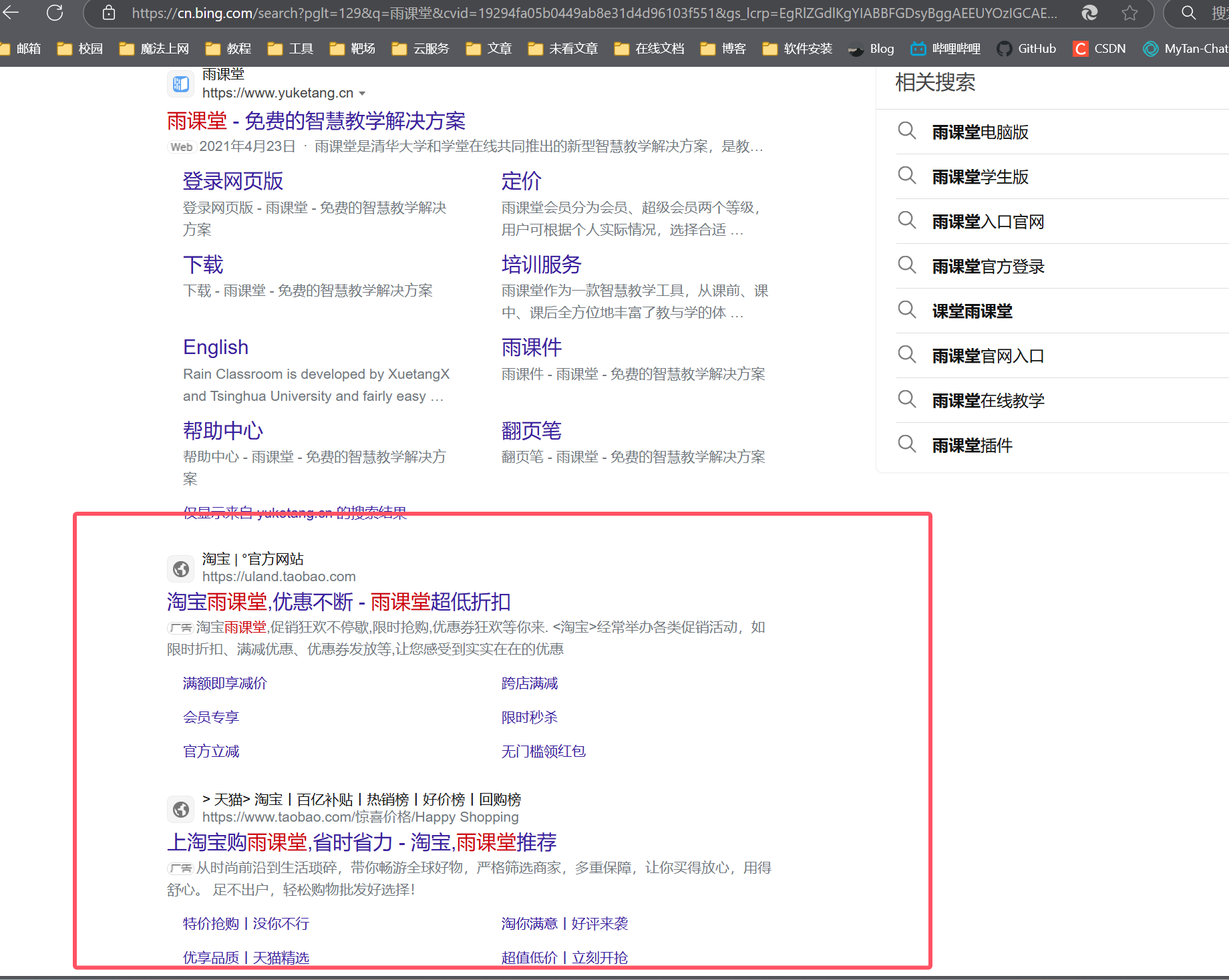1229x980 pixels.
Task: Open ad 上淘宝购雨课堂,省时省力 title
Action: (361, 842)
